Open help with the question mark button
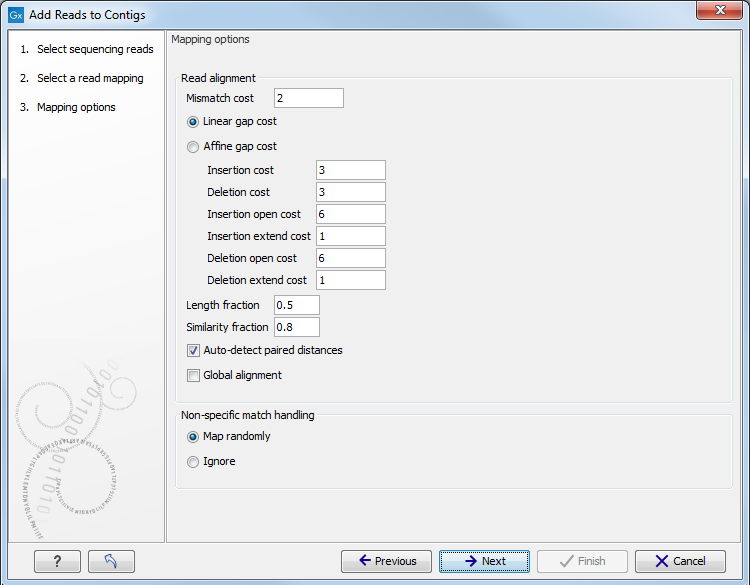This screenshot has width=750, height=585. [57, 561]
